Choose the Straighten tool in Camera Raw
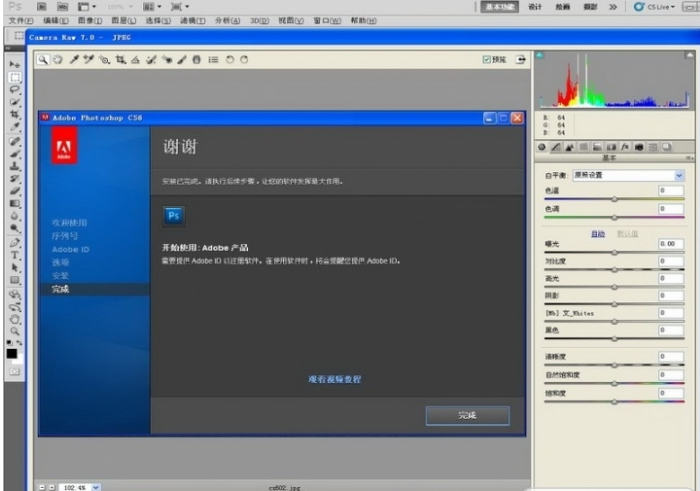700x491 pixels. coord(135,59)
